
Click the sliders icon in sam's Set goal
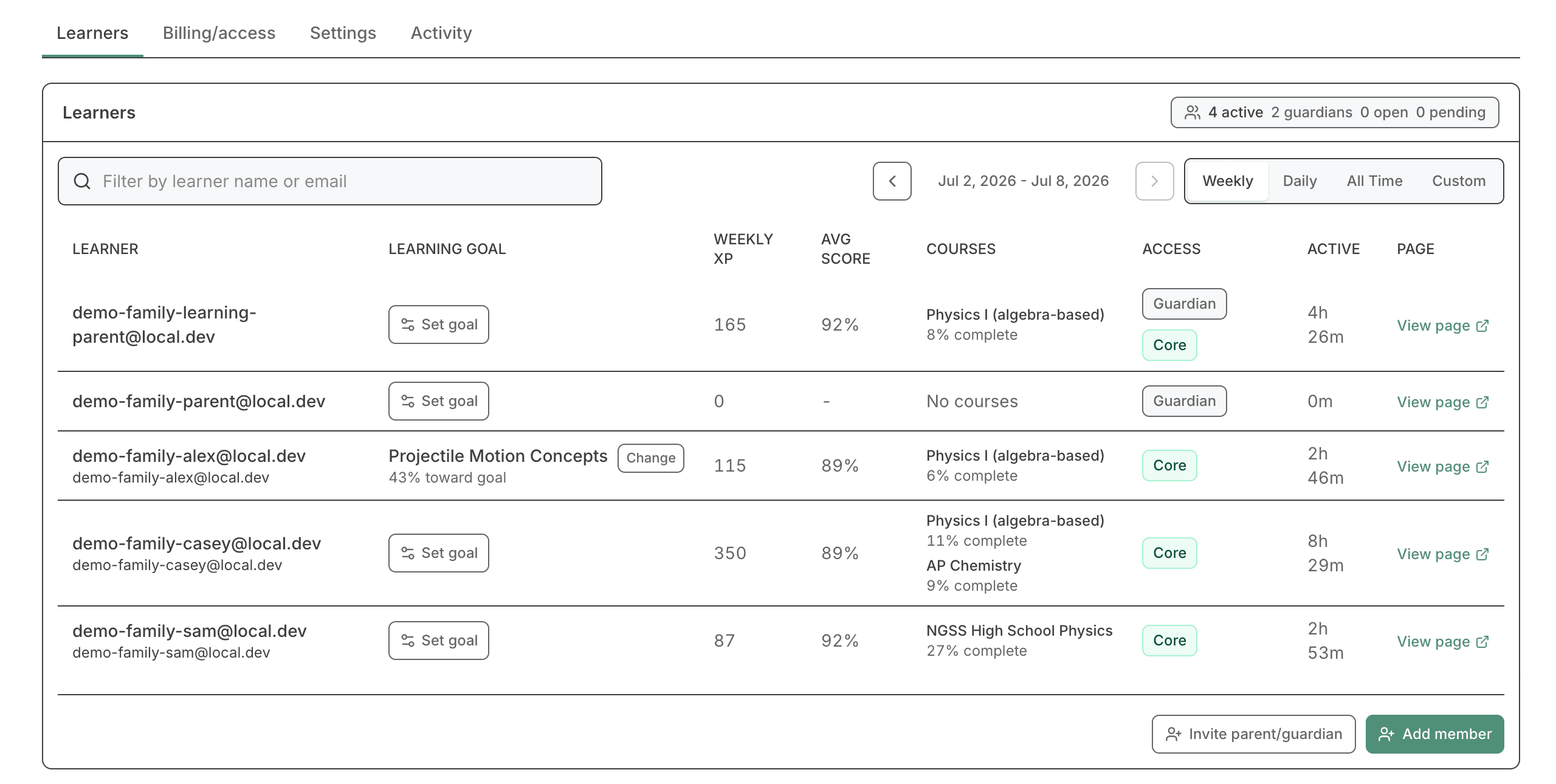[408, 641]
